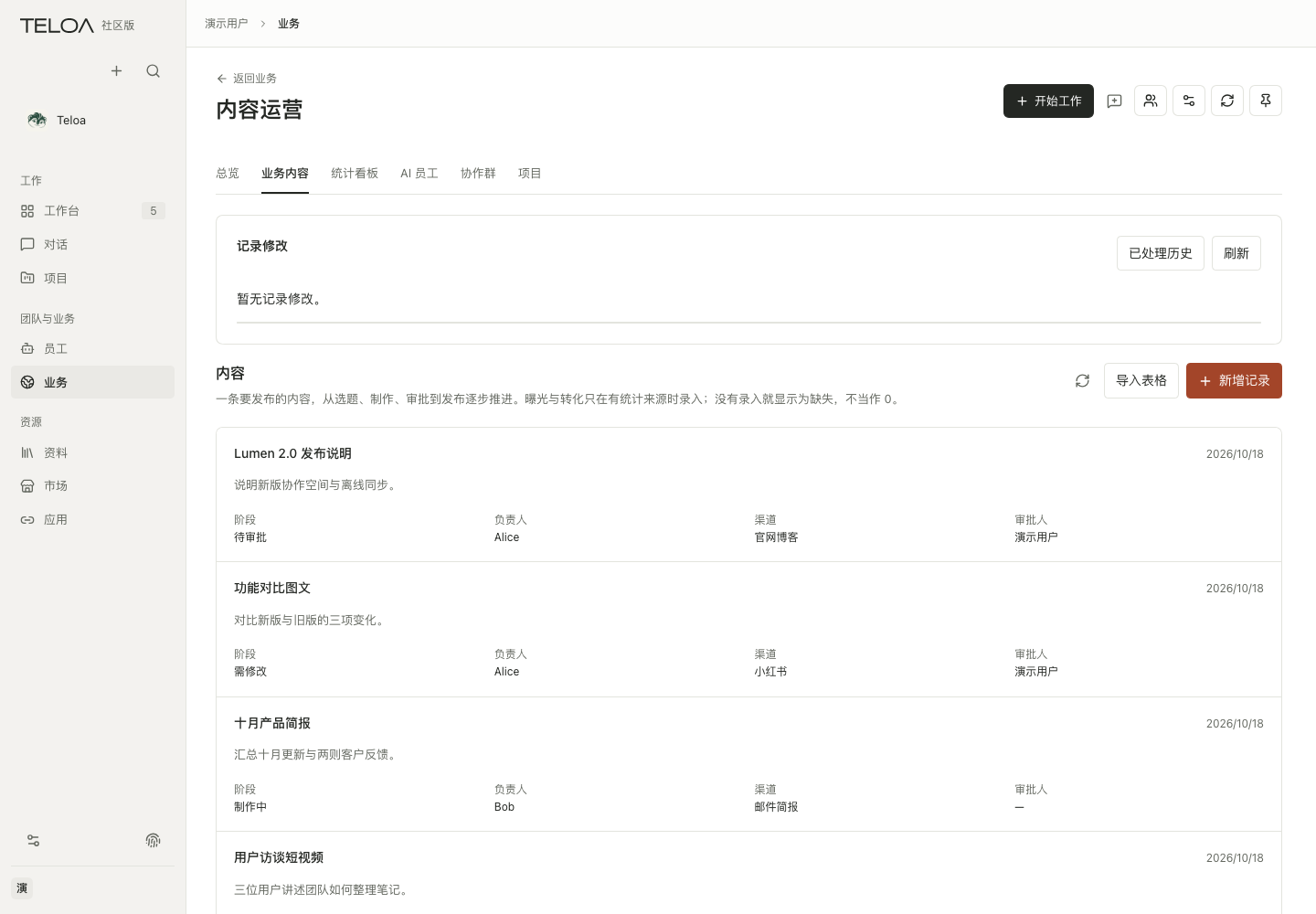The image size is (1316, 914).
Task: Go to 项目 in the sidebar
Action: (x=92, y=279)
